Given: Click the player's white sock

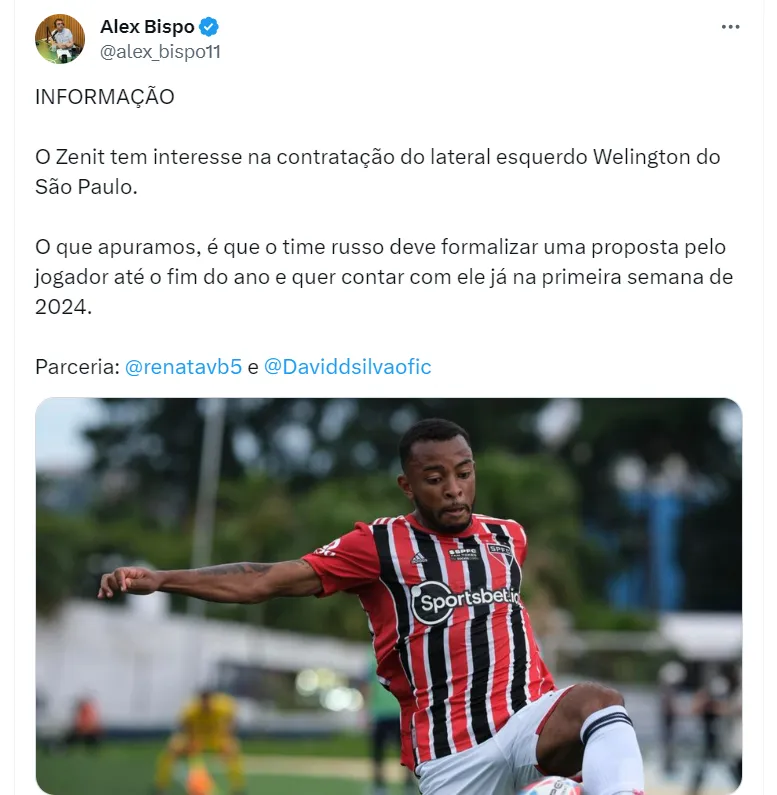Looking at the screenshot, I should point(613,748).
